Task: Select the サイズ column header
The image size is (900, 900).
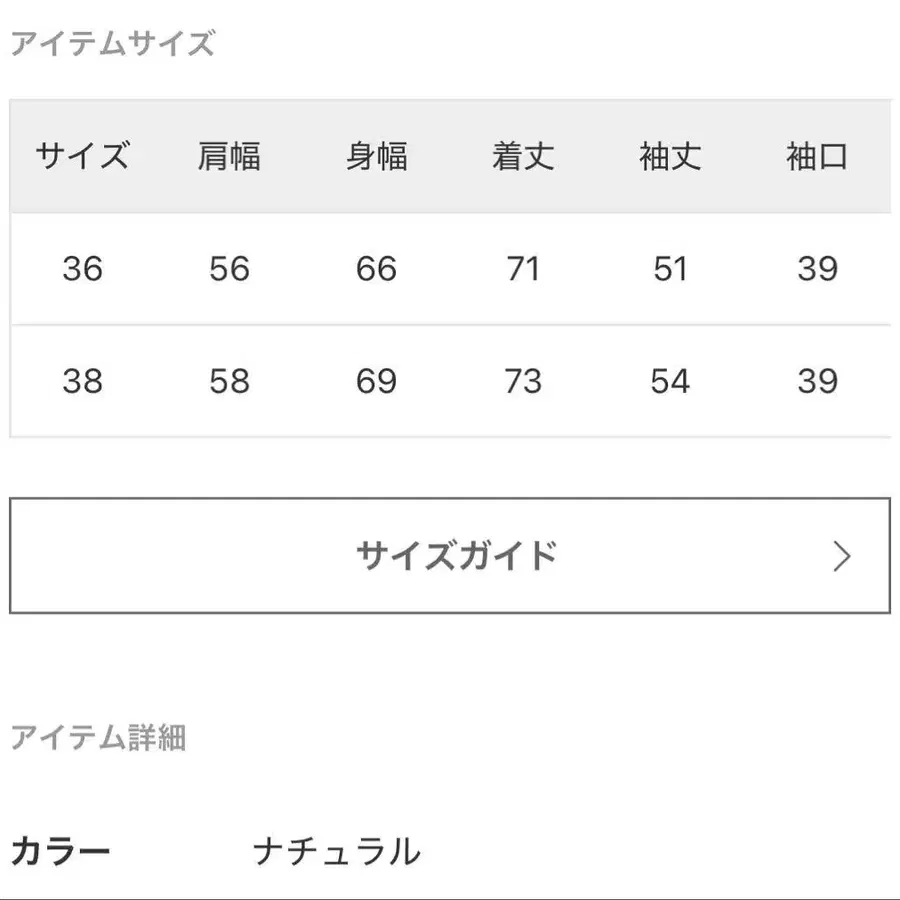Action: tap(82, 155)
